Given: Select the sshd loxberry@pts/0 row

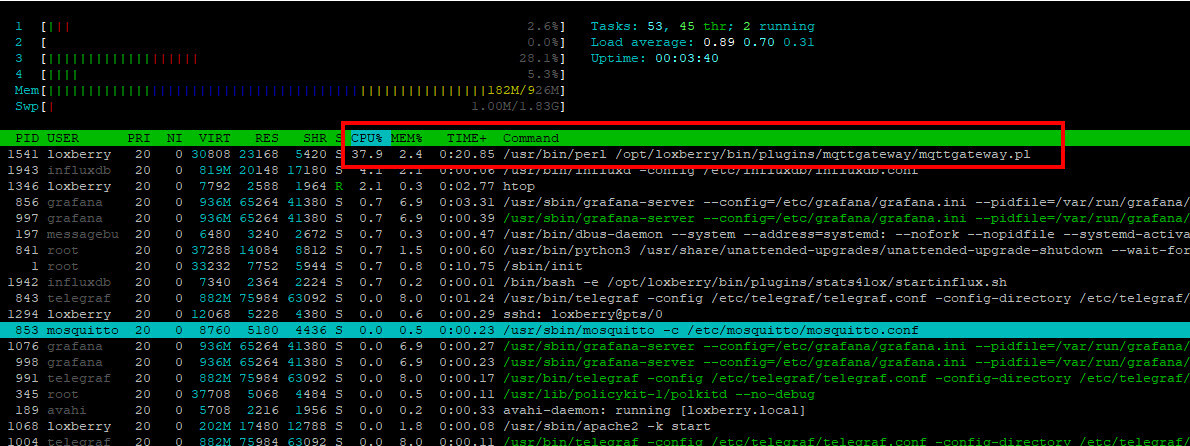Looking at the screenshot, I should pyautogui.click(x=595, y=314).
